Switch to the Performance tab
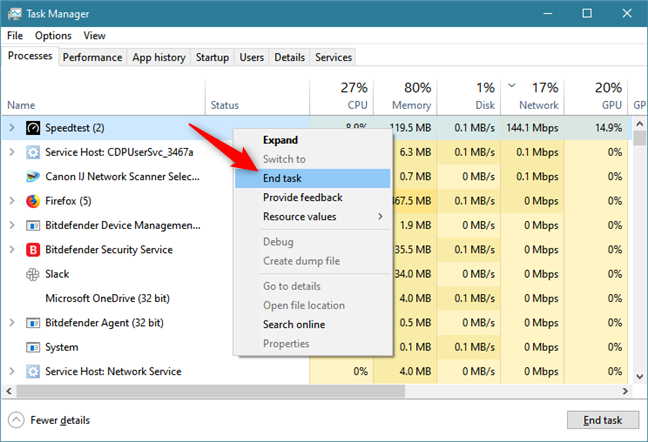 pos(92,57)
